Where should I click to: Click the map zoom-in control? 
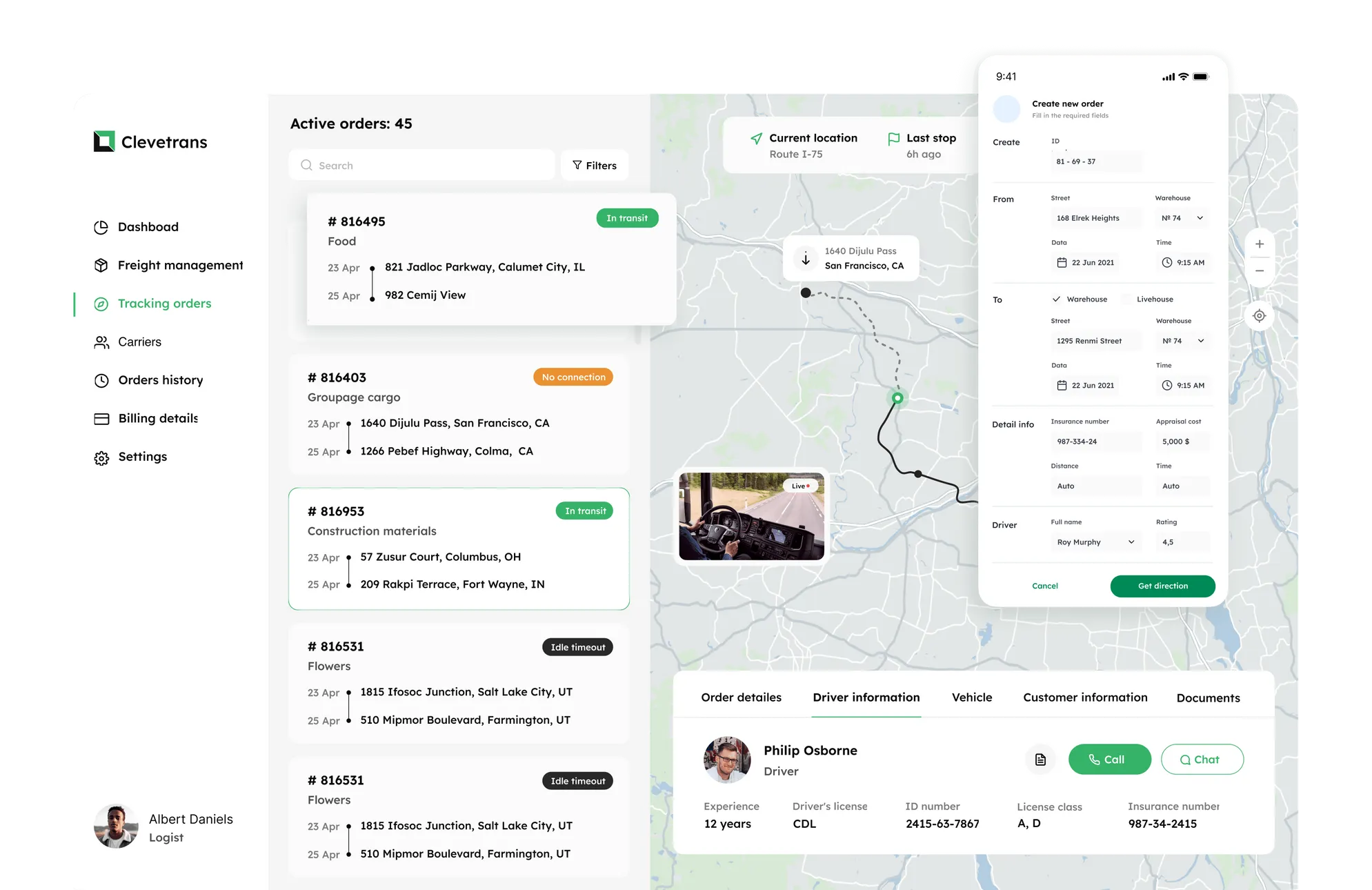(x=1259, y=244)
